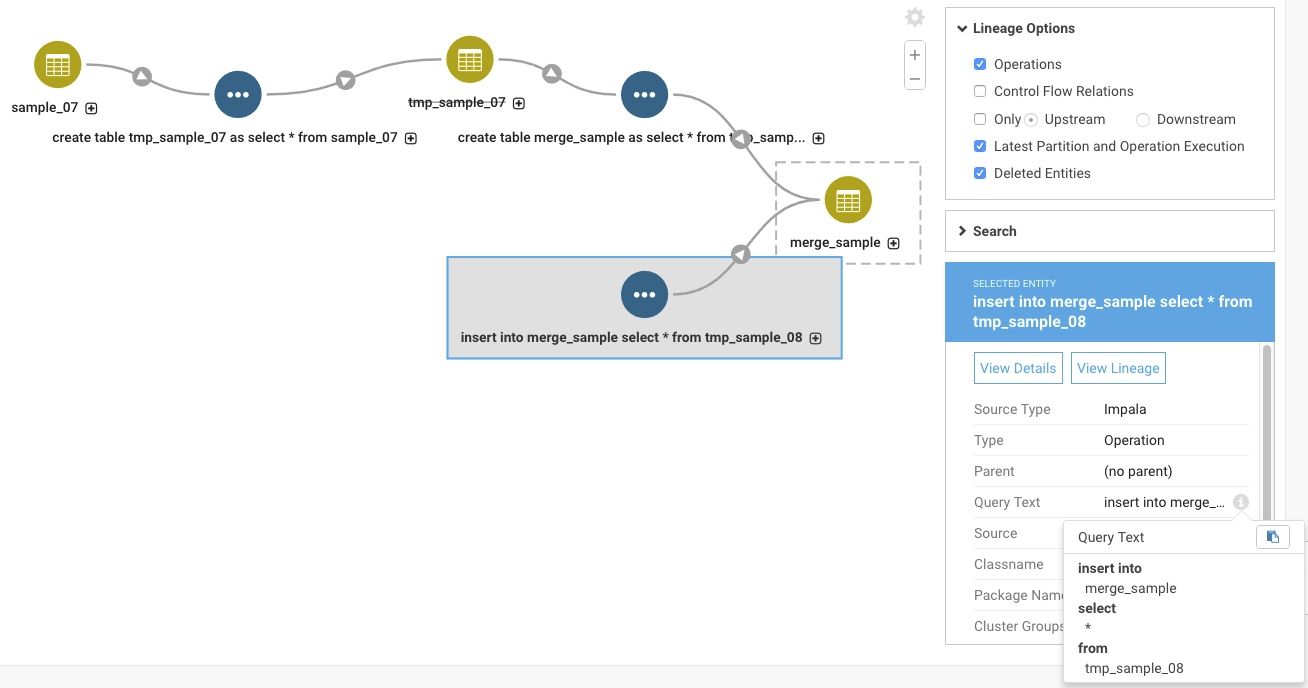Zoom out of the lineage diagram
1308x688 pixels.
tap(914, 79)
